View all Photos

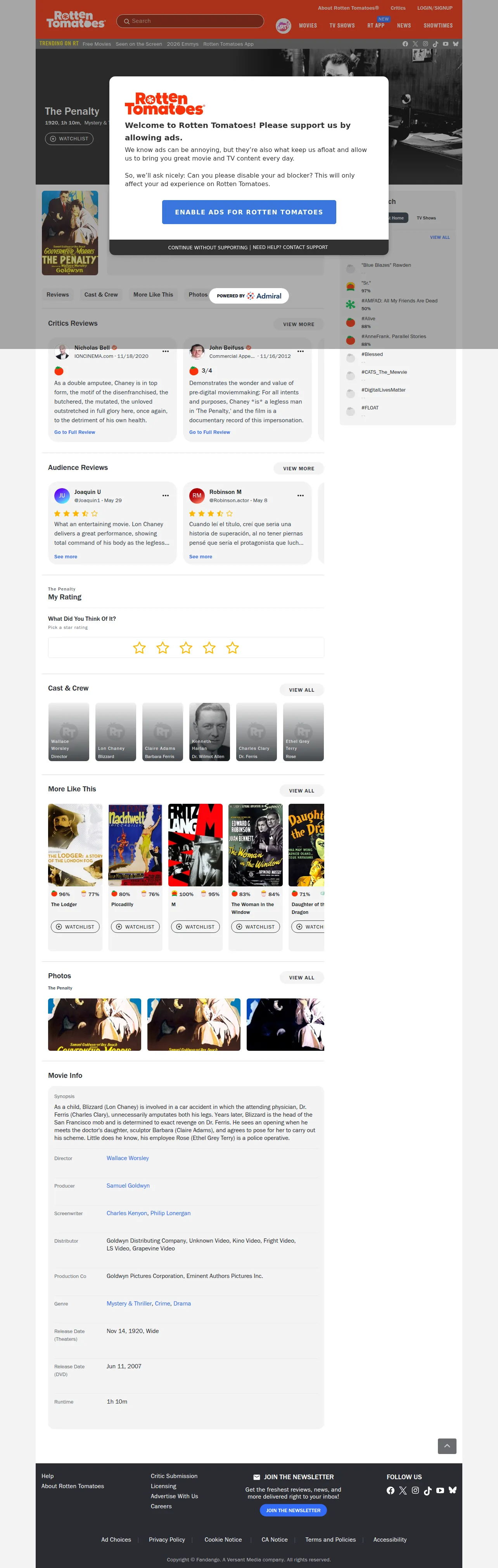(x=302, y=977)
